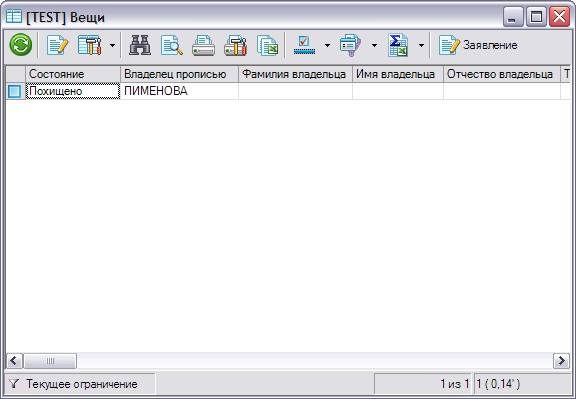Click the green refresh icon
The height and width of the screenshot is (399, 576).
21,45
